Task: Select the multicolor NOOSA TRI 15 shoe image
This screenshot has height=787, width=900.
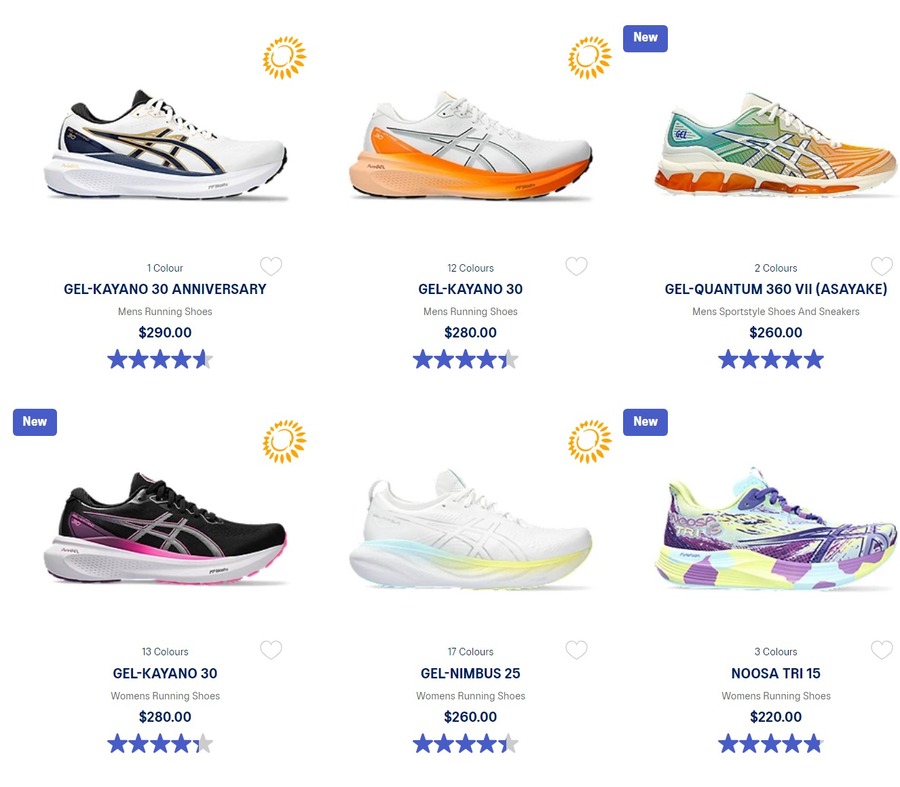Action: (776, 529)
